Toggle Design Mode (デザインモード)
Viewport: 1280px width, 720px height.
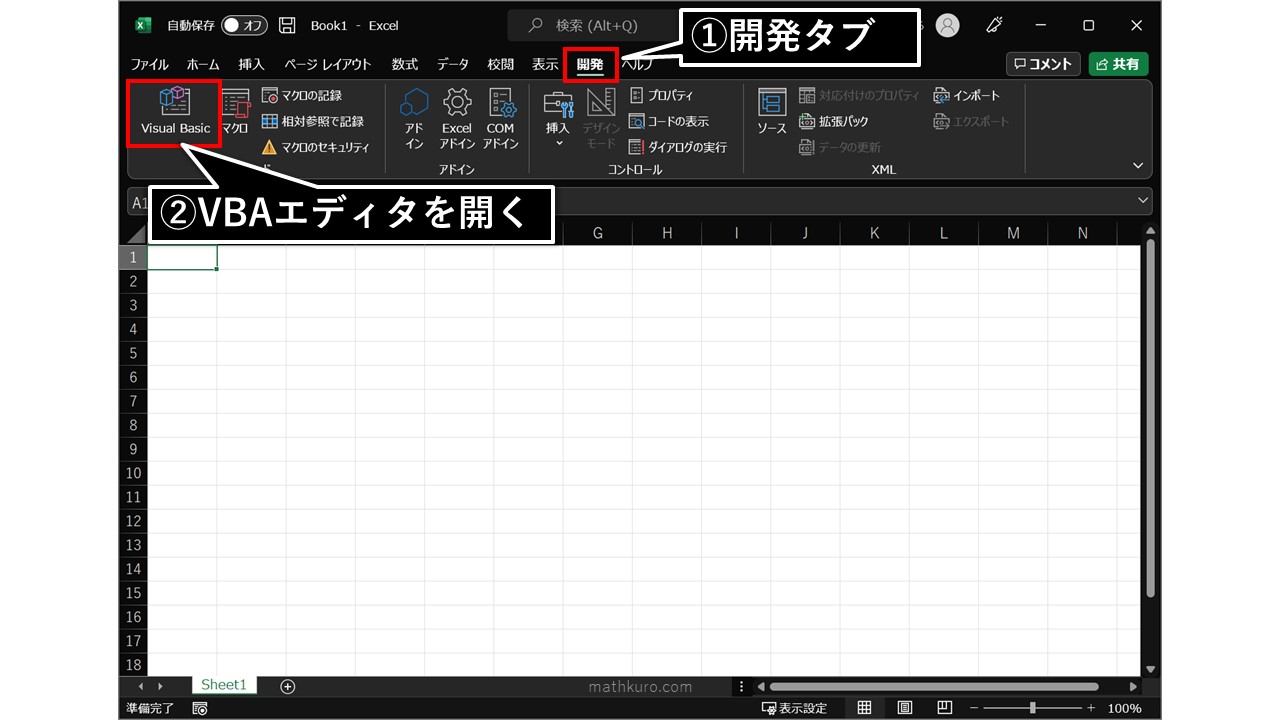pyautogui.click(x=601, y=118)
